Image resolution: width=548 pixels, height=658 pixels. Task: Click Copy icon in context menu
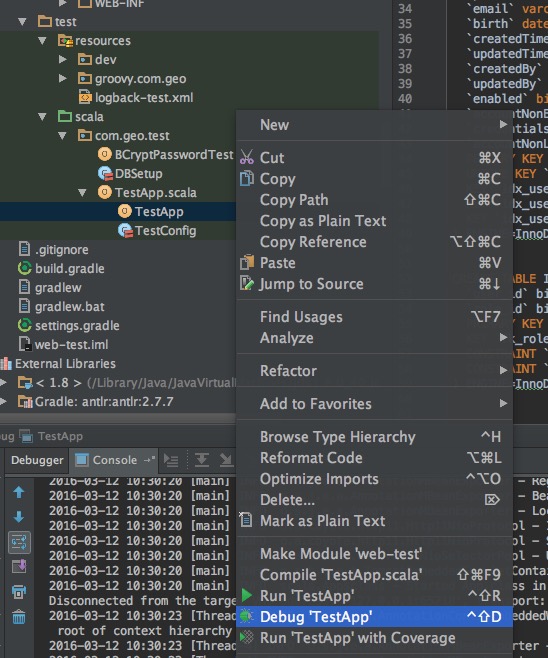click(247, 178)
